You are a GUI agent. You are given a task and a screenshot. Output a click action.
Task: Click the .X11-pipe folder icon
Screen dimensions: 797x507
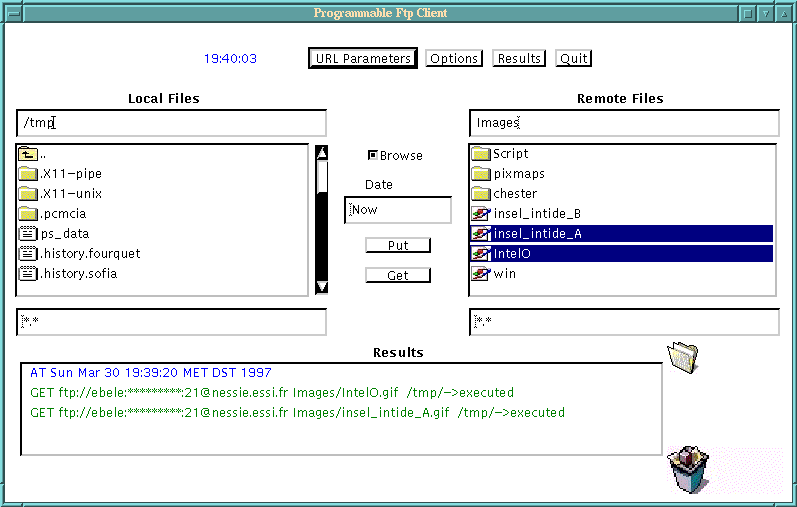pos(28,174)
